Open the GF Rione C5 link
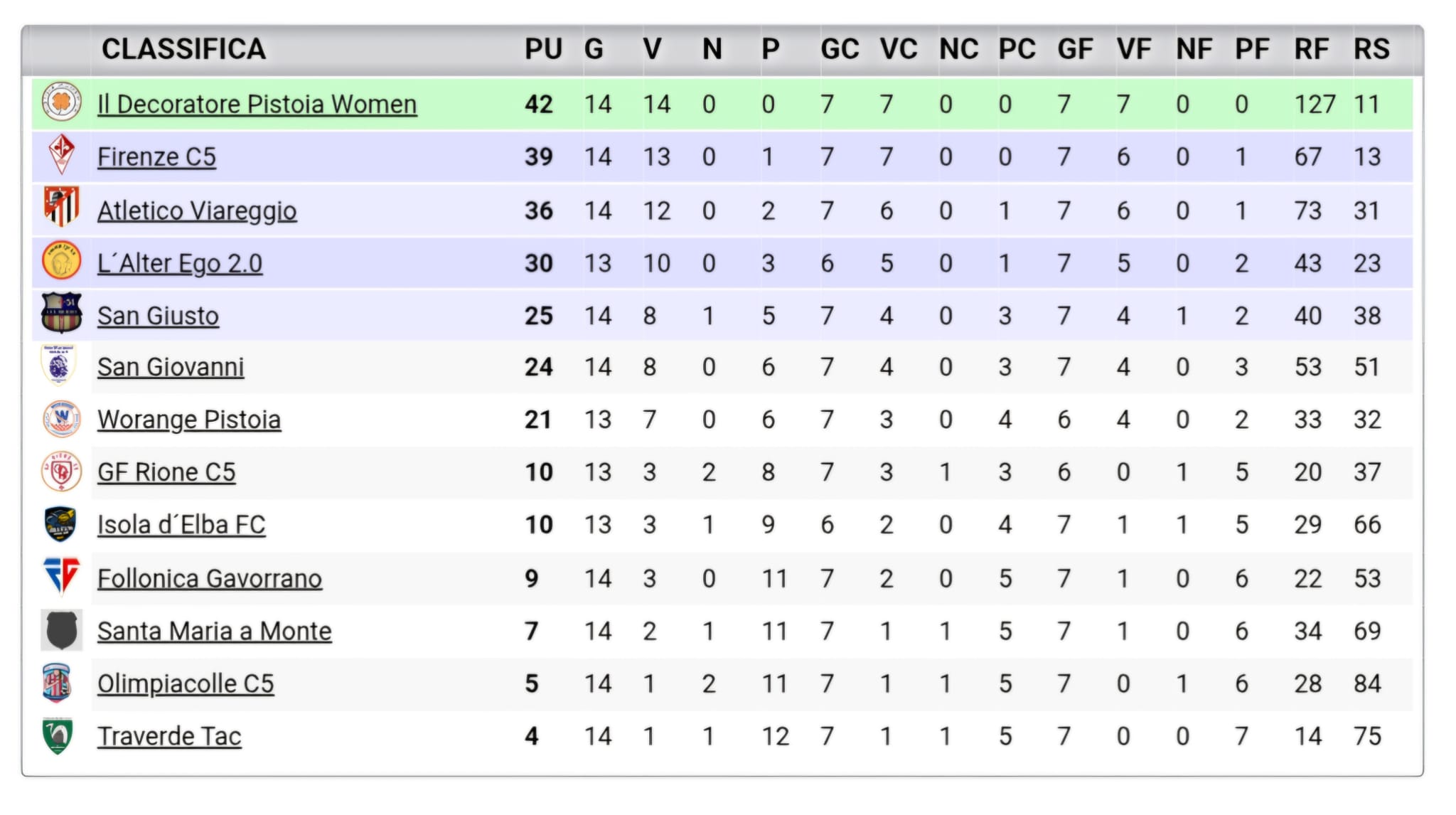The width and height of the screenshot is (1456, 815). [x=166, y=472]
